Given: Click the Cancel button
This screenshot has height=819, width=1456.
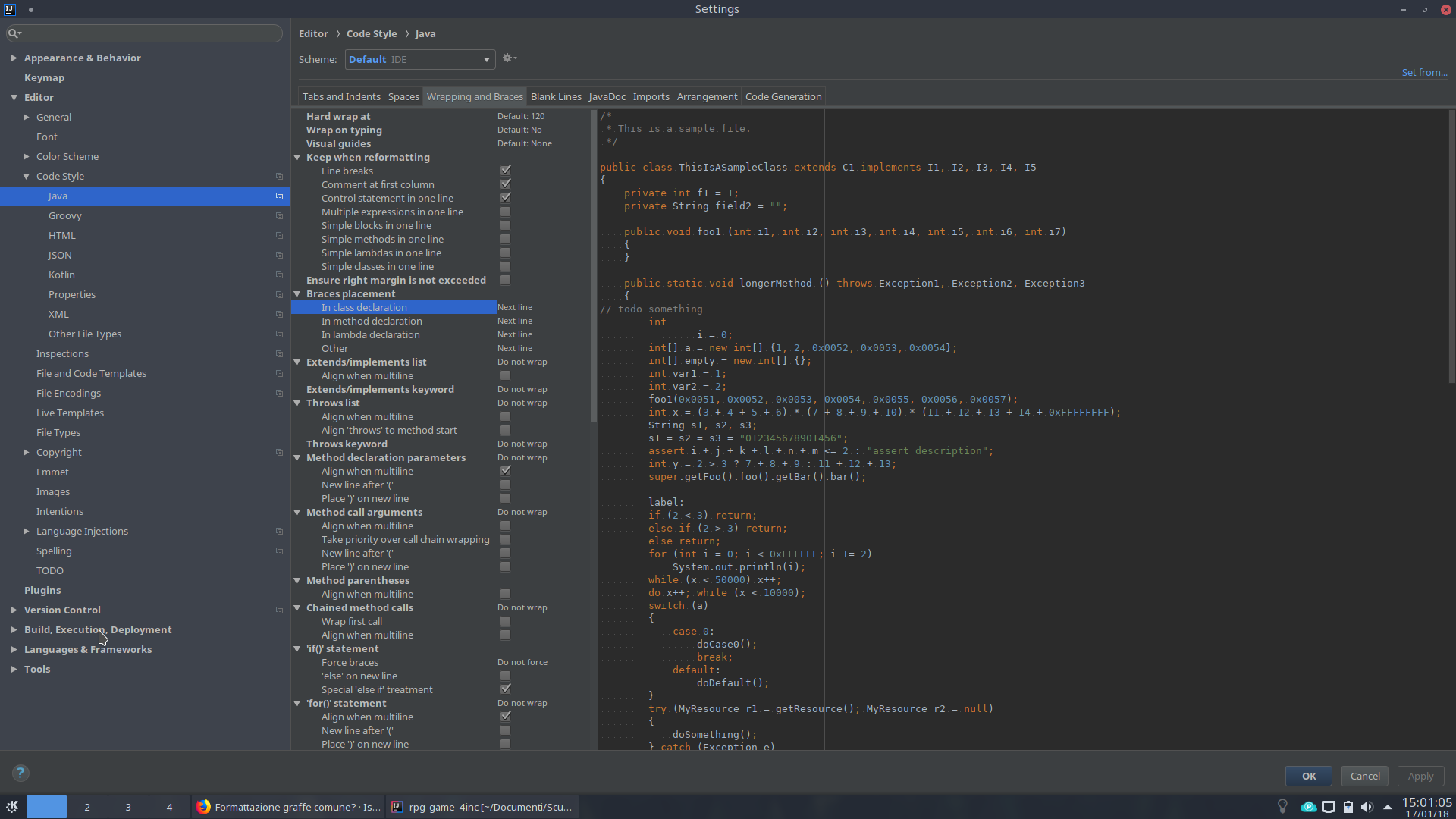Looking at the screenshot, I should click(x=1365, y=776).
